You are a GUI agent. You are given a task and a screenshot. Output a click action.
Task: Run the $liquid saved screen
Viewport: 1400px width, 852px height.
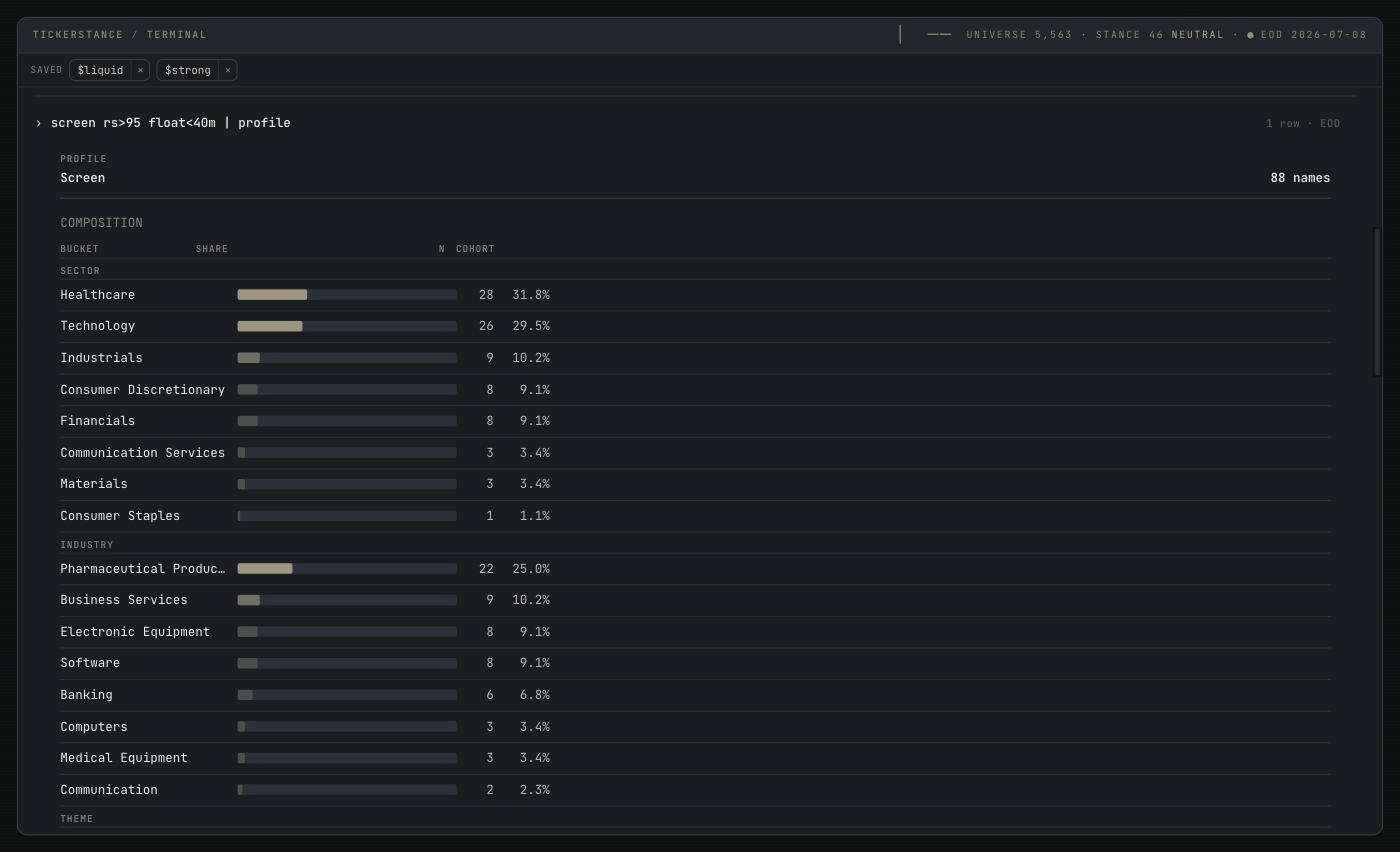100,70
